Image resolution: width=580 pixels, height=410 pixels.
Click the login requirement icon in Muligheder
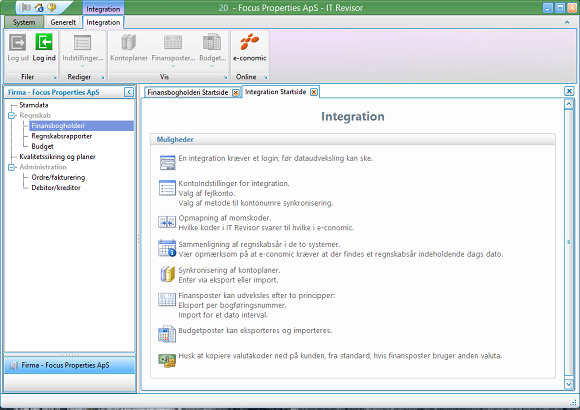click(167, 163)
